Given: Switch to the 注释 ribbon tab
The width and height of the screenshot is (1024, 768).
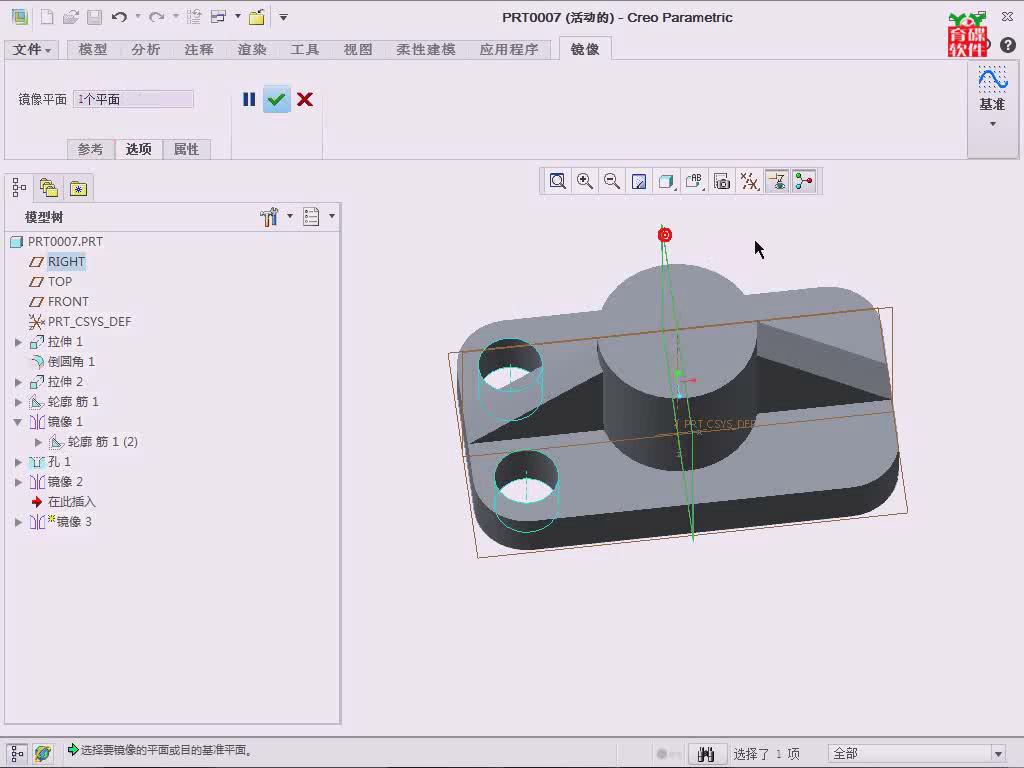Looking at the screenshot, I should tap(199, 50).
